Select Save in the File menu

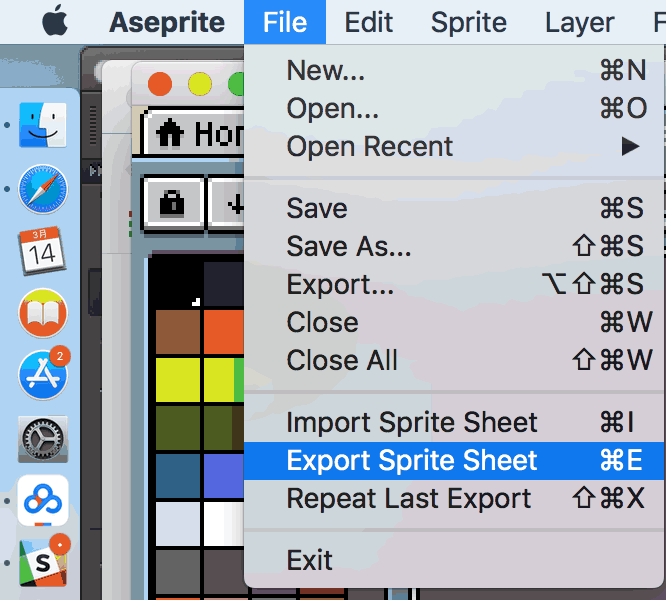pos(454,208)
